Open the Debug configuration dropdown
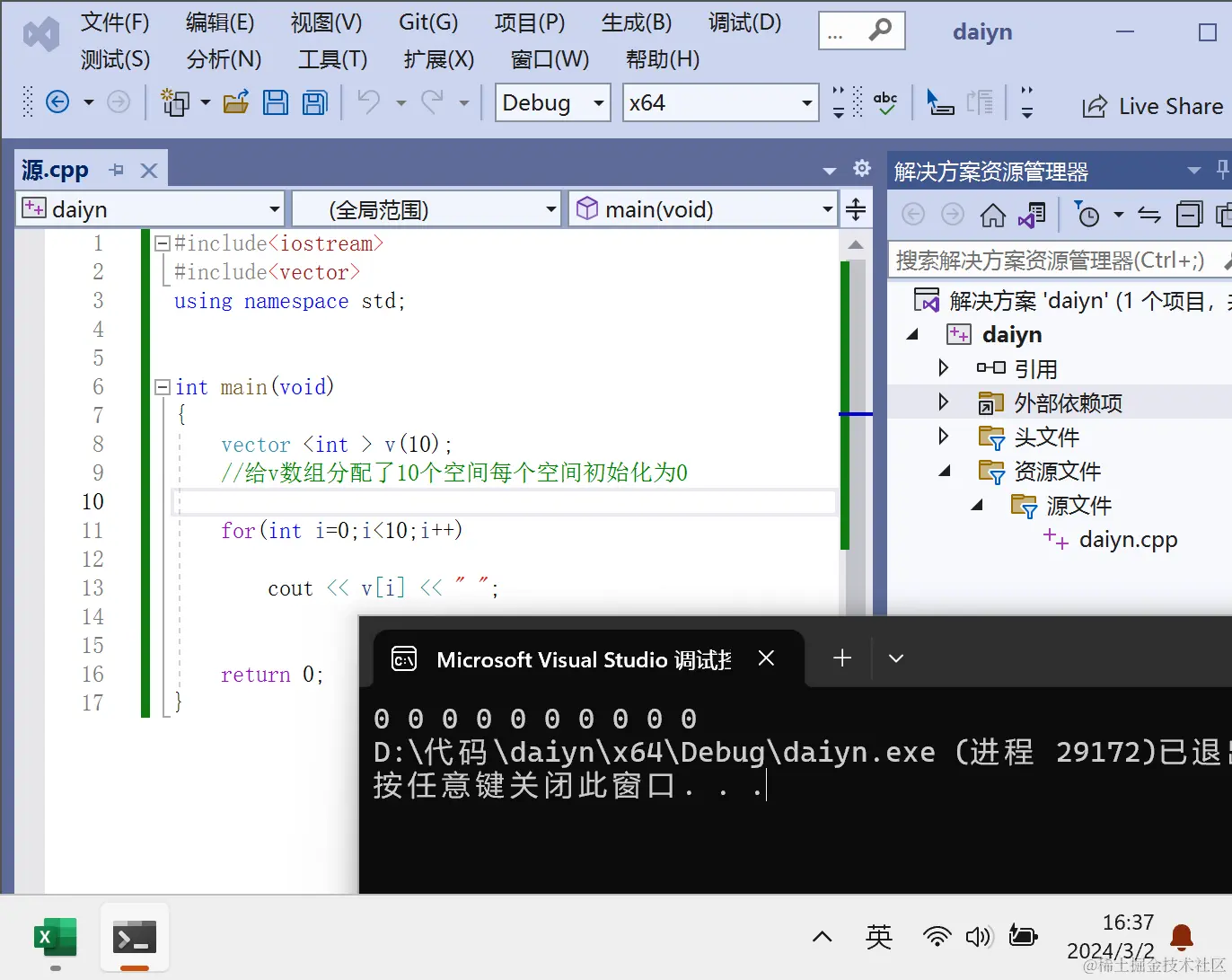This screenshot has height=980, width=1232. 553,102
